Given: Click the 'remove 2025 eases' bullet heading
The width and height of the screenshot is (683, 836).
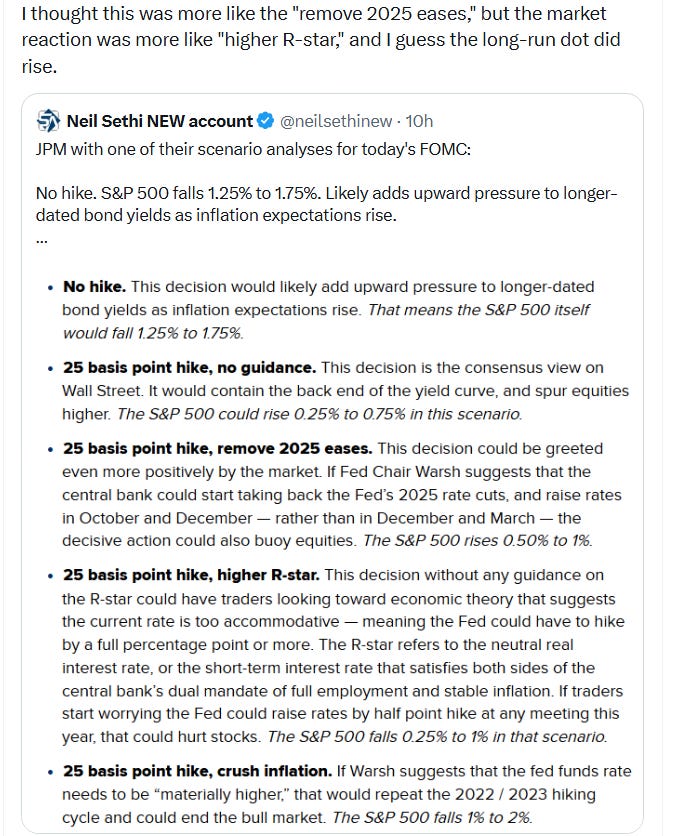Looking at the screenshot, I should (218, 448).
